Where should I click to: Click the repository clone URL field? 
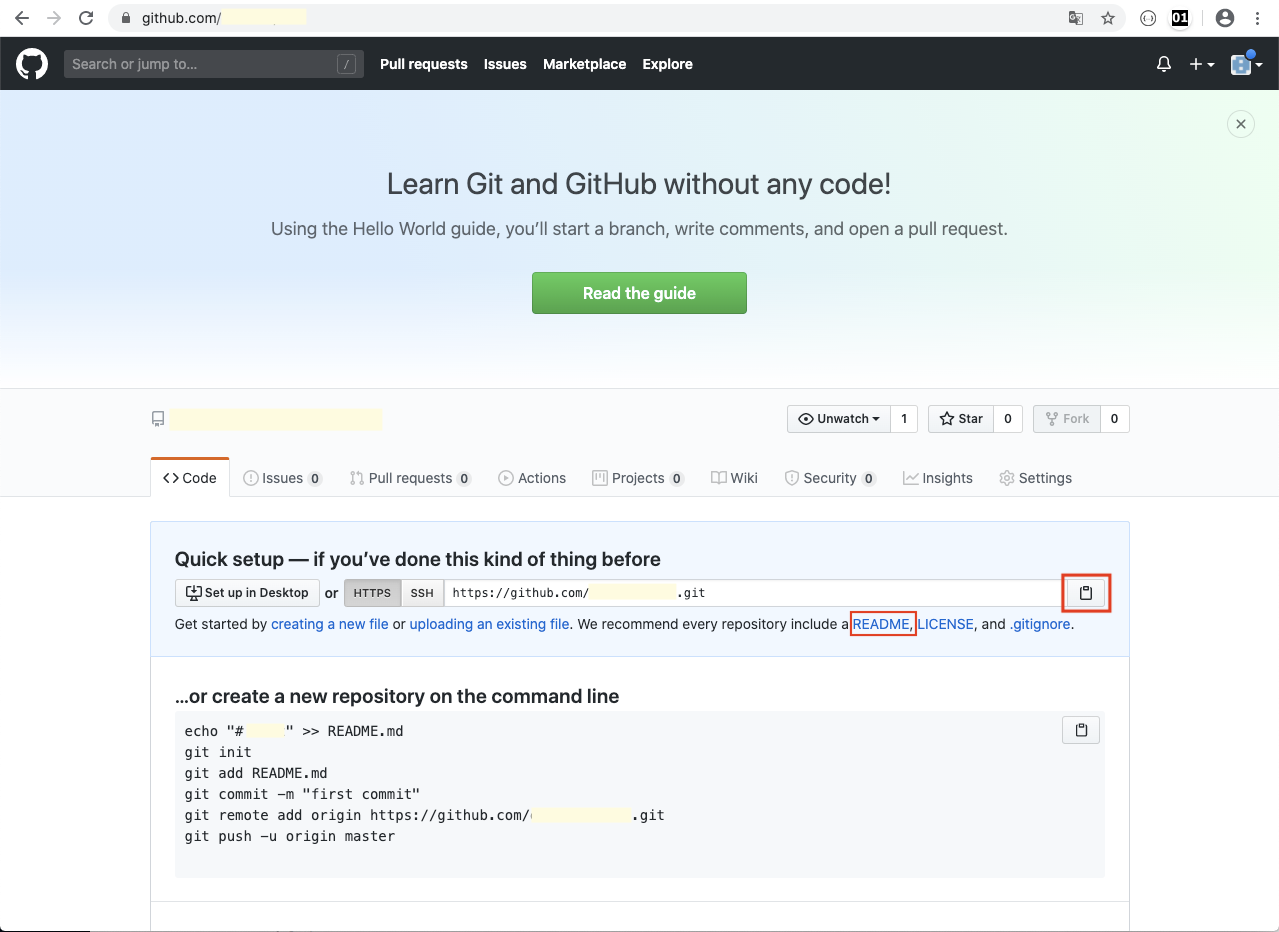click(x=754, y=593)
